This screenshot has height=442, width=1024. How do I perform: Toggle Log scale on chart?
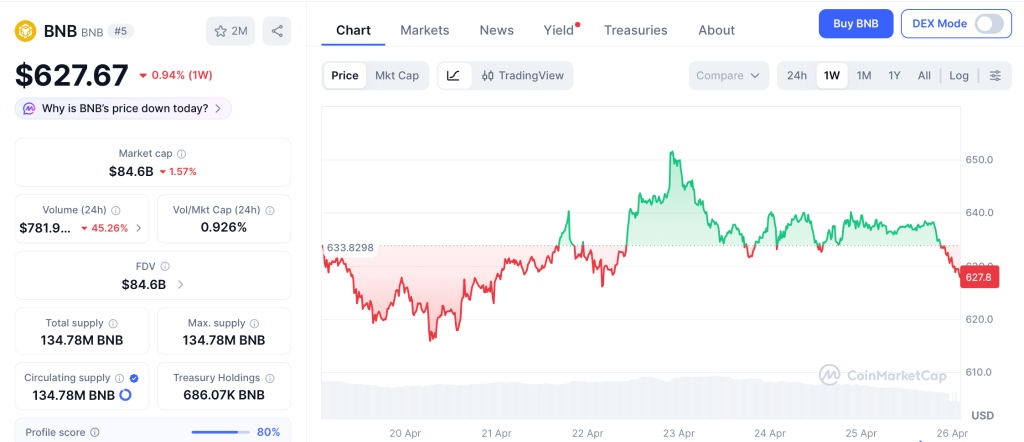coord(959,76)
